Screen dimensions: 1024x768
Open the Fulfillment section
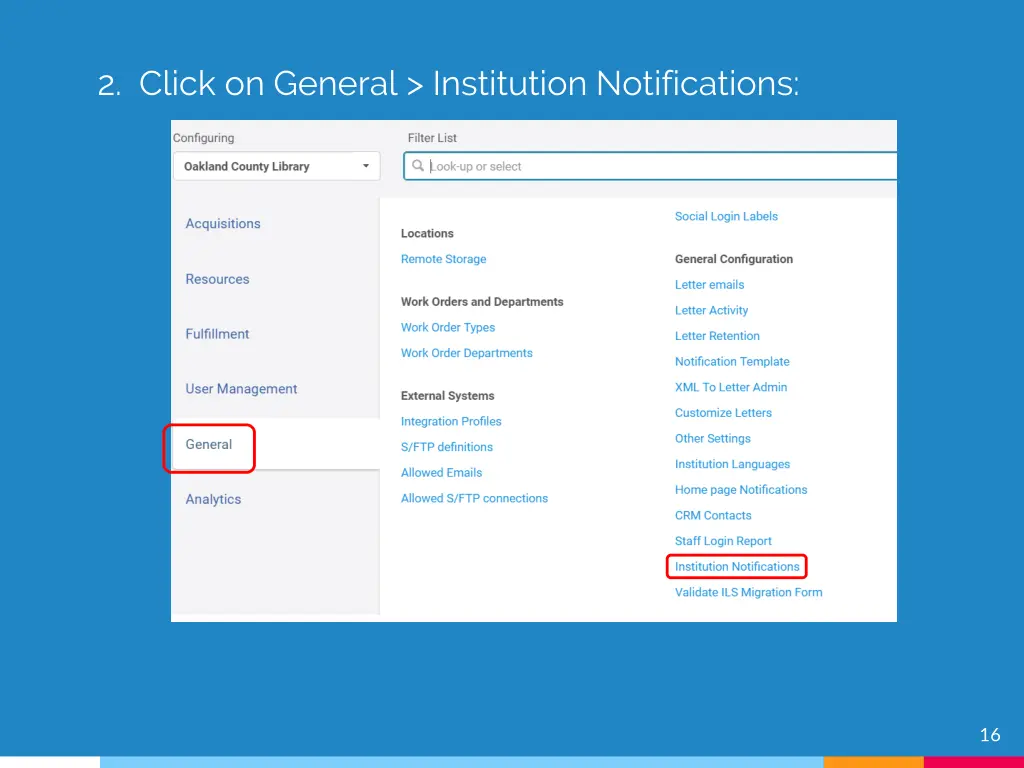[217, 334]
